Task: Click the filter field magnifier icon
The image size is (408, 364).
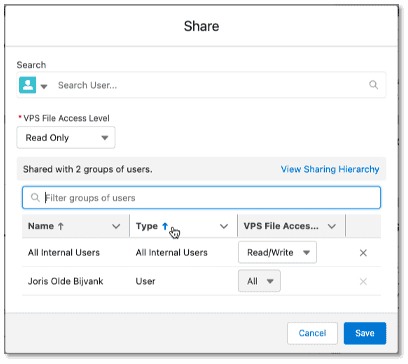Action: (35, 198)
